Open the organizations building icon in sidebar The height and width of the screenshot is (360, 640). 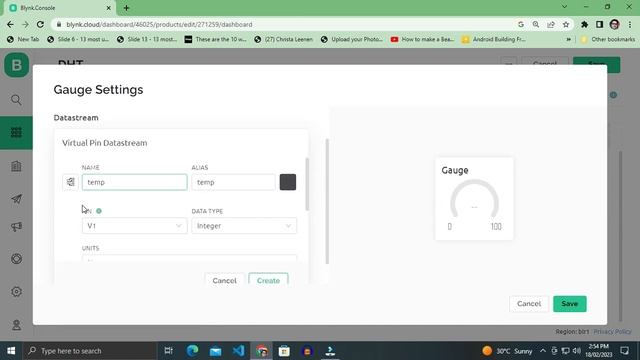tap(16, 166)
